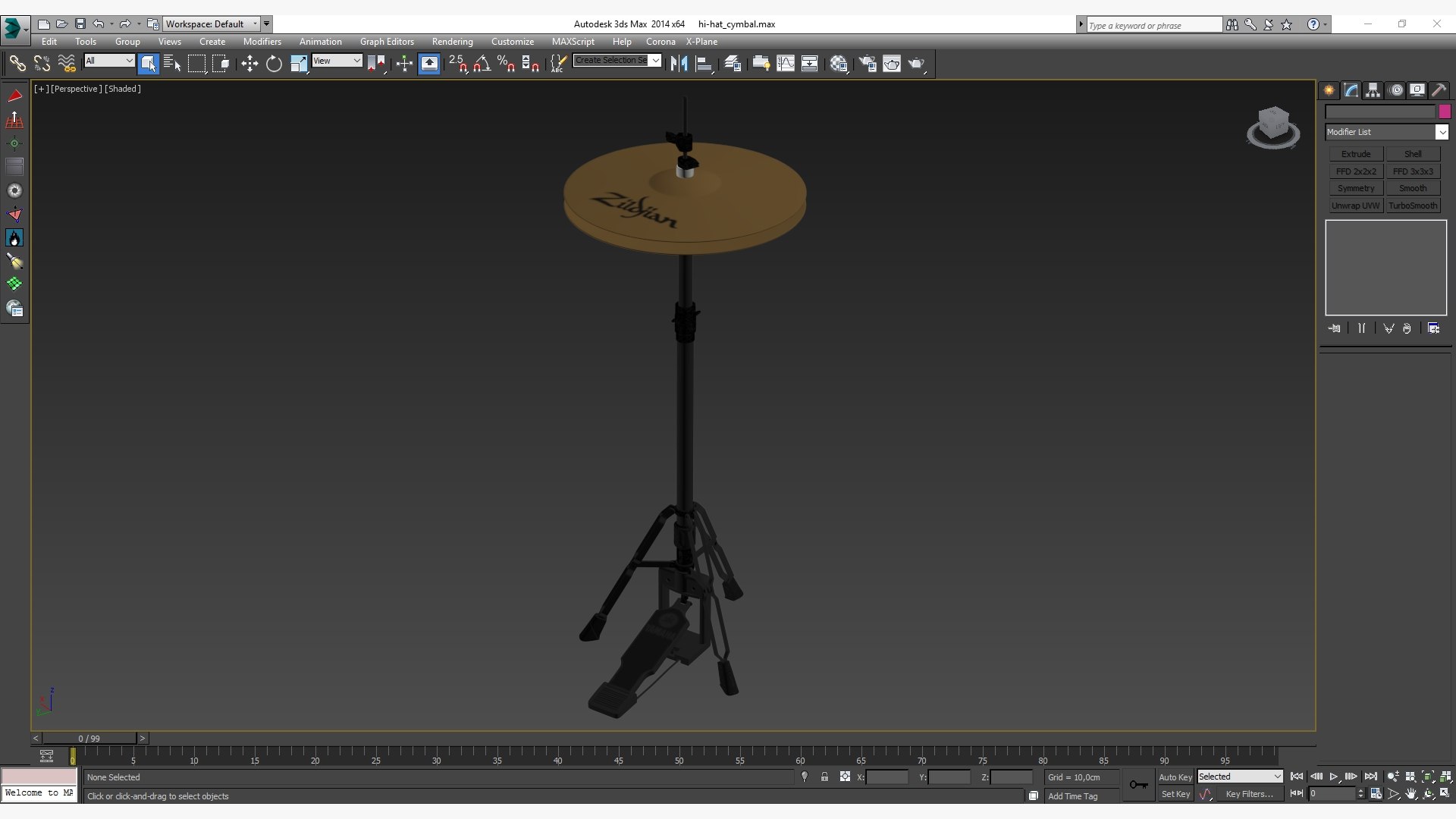Open reference coordinate View dropdown

click(x=337, y=61)
